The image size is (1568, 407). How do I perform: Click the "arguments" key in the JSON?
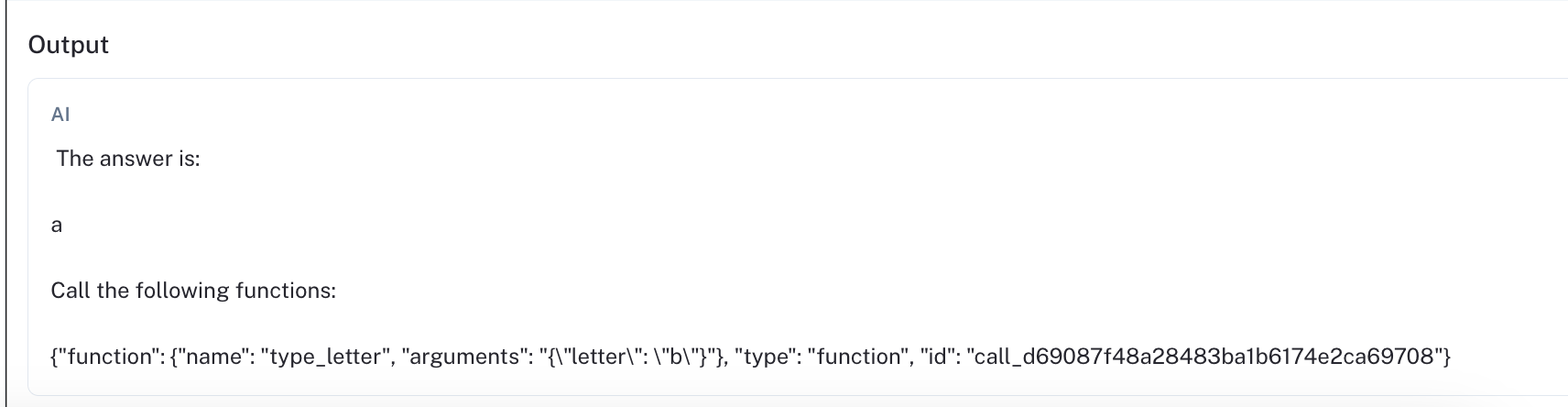(x=465, y=357)
